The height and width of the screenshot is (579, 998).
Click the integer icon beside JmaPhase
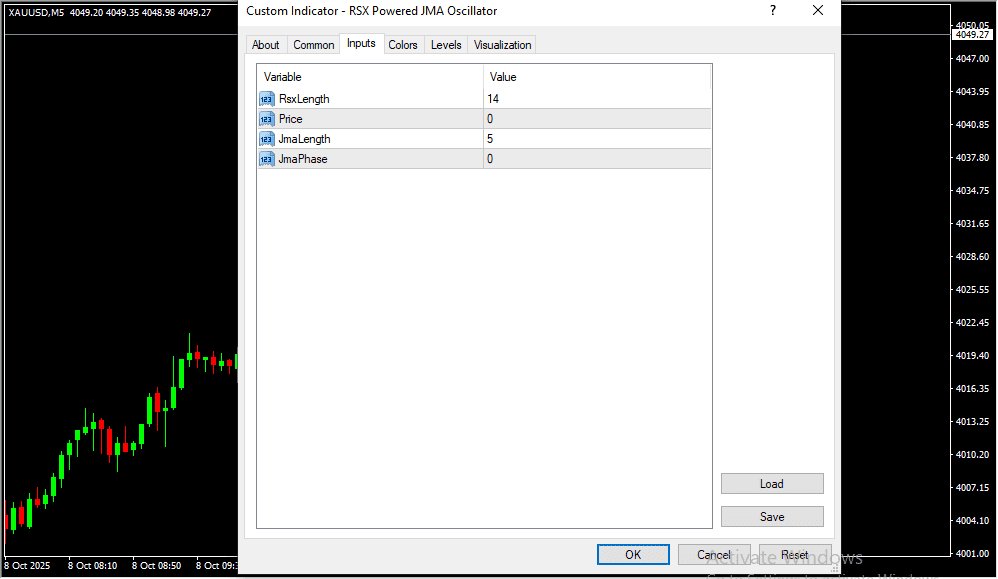click(266, 159)
